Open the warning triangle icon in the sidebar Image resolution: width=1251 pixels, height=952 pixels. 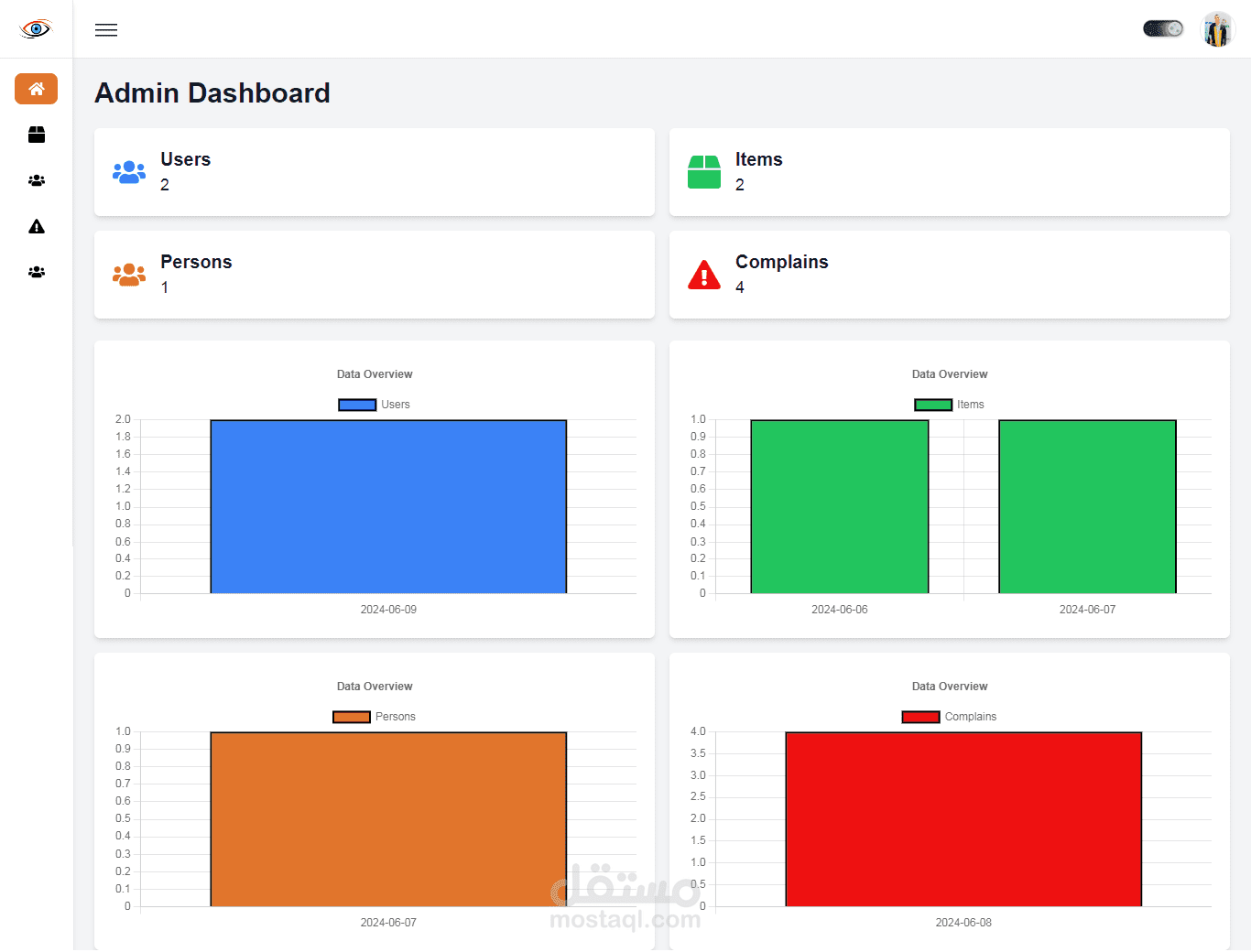tap(37, 226)
